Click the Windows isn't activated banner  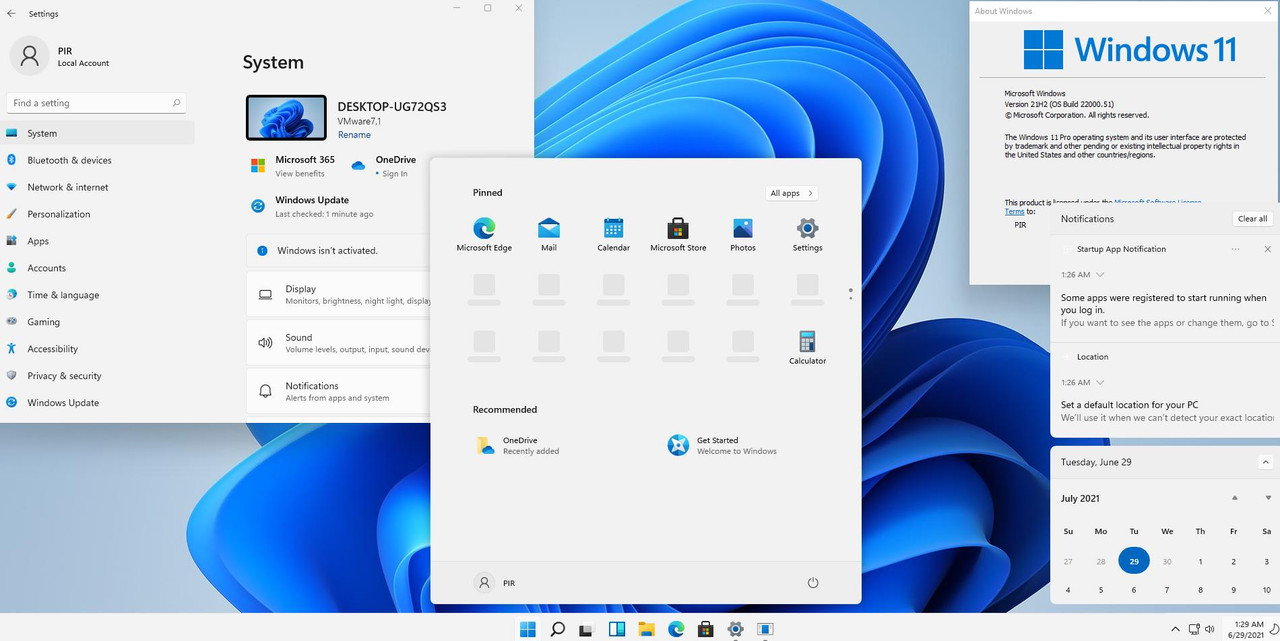pyautogui.click(x=340, y=251)
